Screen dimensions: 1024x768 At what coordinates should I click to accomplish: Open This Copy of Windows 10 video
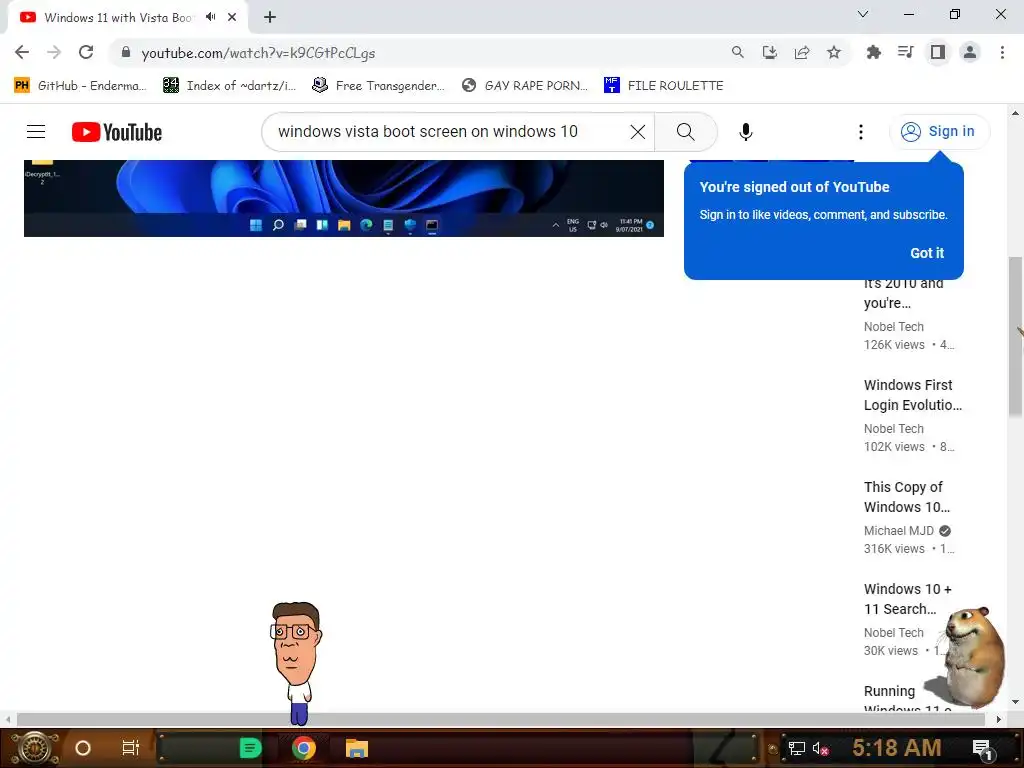click(x=906, y=497)
